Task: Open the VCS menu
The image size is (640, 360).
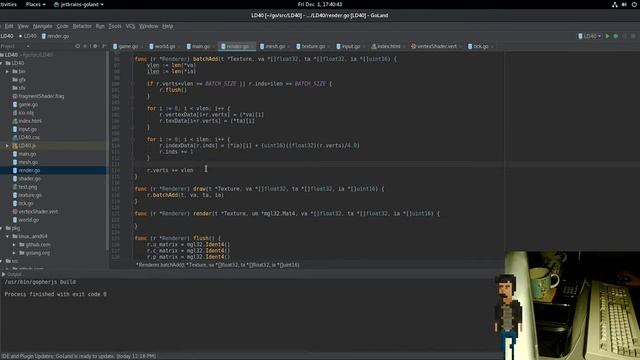Action: point(130,26)
